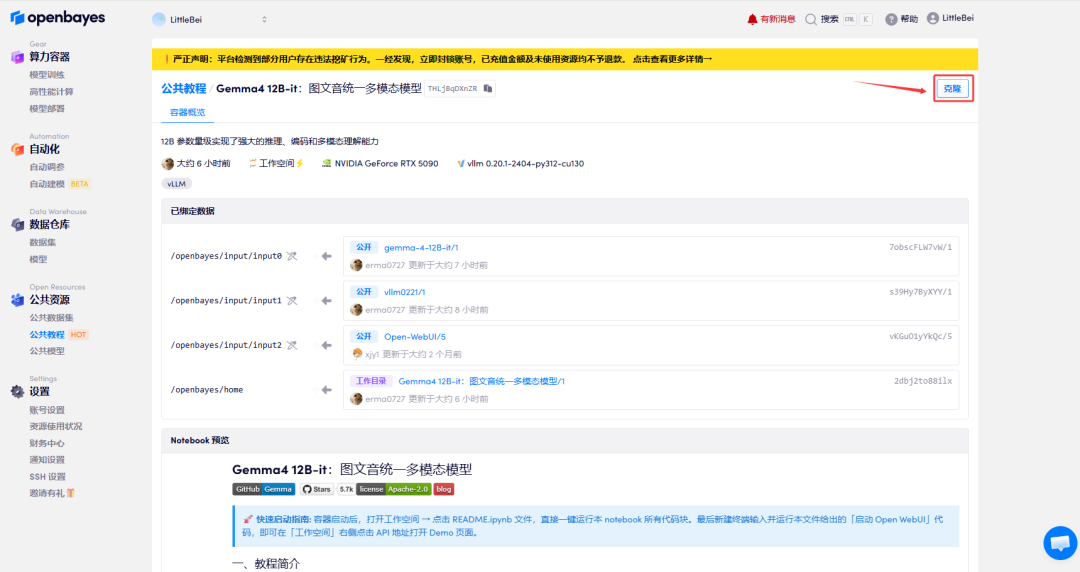Open the gemma-4-12B-it/1 dataset link
Image resolution: width=1080 pixels, height=572 pixels.
coord(421,247)
